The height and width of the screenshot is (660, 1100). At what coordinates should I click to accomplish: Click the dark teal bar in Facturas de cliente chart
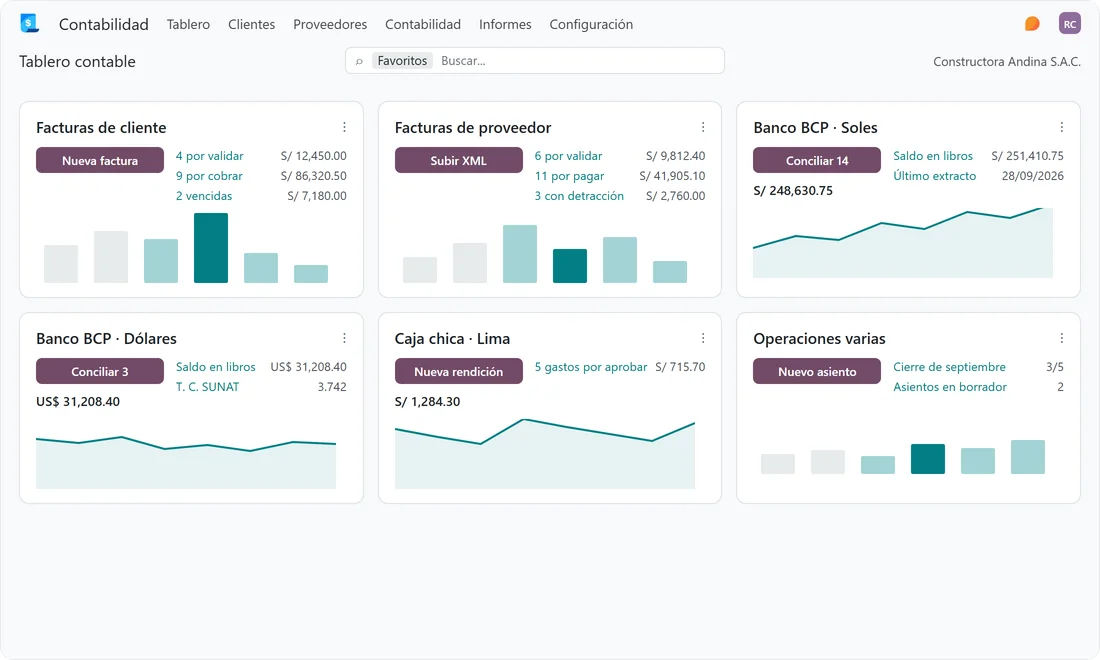pyautogui.click(x=211, y=248)
